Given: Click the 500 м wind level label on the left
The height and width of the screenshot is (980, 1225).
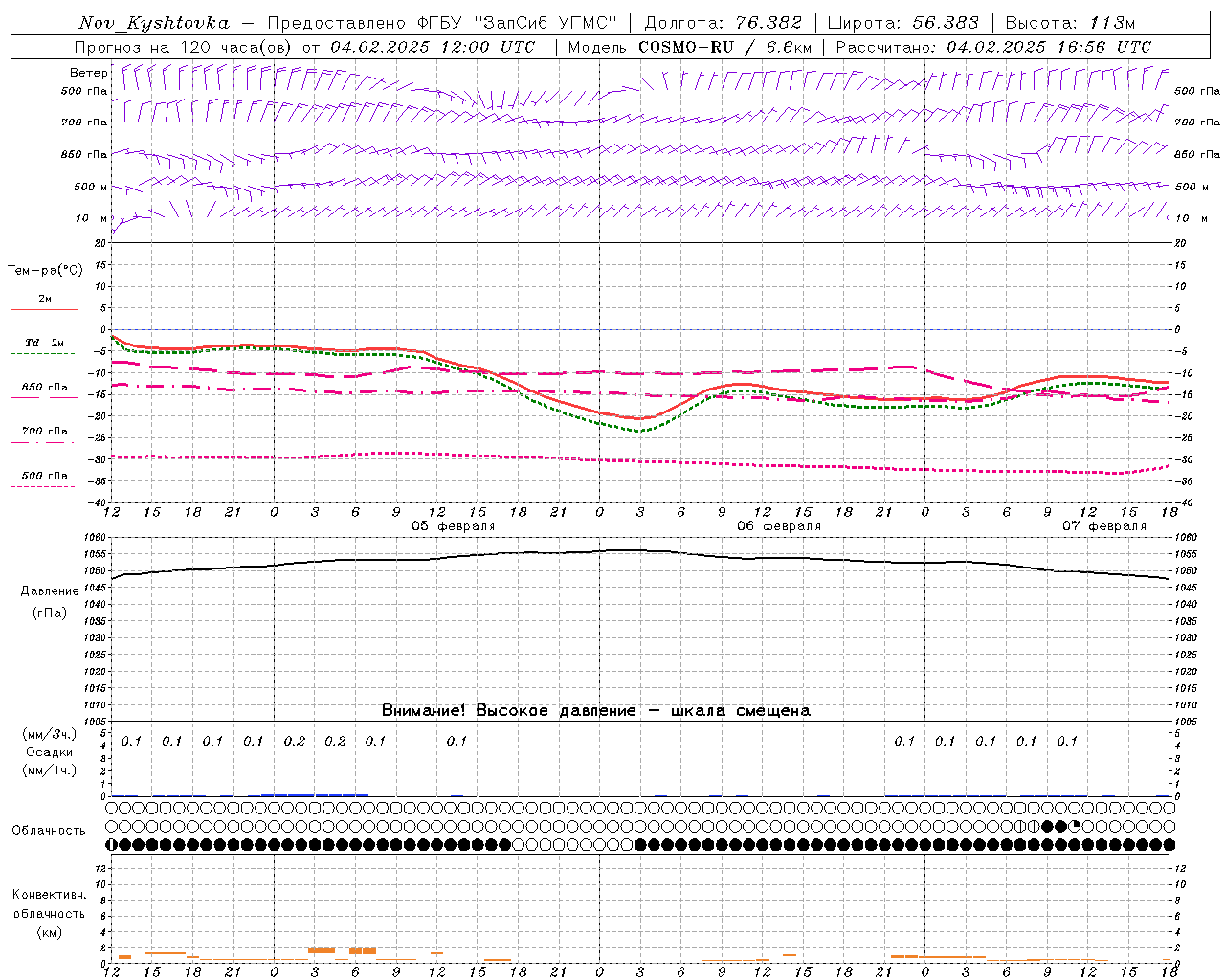Looking at the screenshot, I should pyautogui.click(x=92, y=188).
